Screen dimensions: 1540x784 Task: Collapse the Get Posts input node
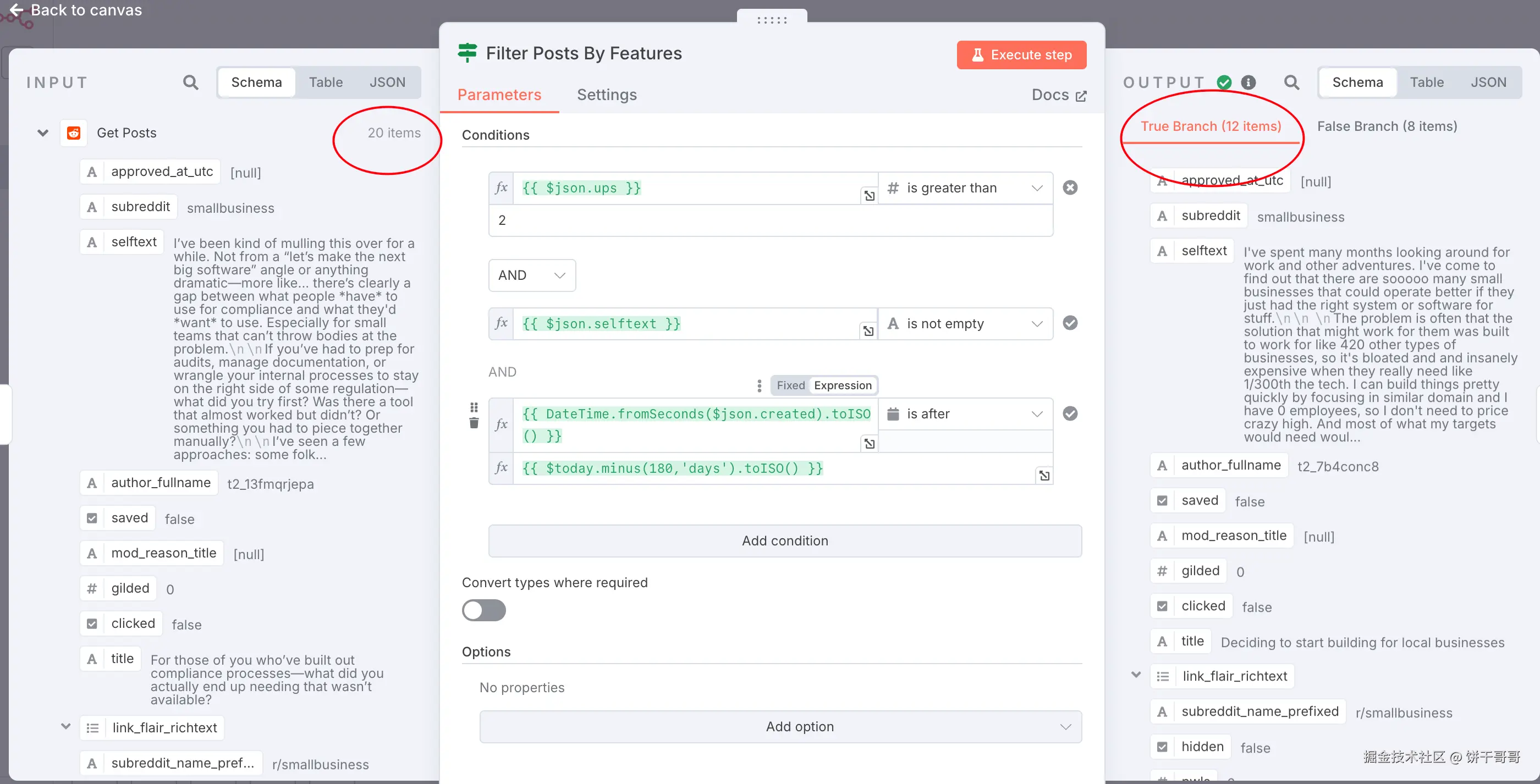43,132
